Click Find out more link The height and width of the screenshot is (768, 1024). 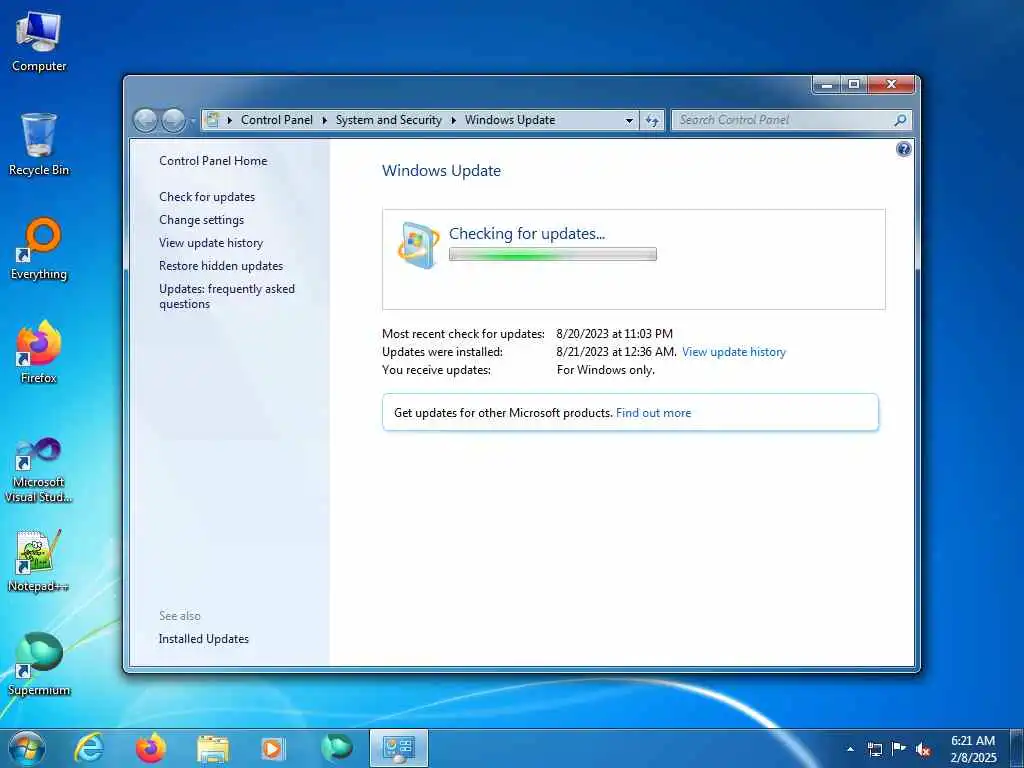click(x=653, y=413)
